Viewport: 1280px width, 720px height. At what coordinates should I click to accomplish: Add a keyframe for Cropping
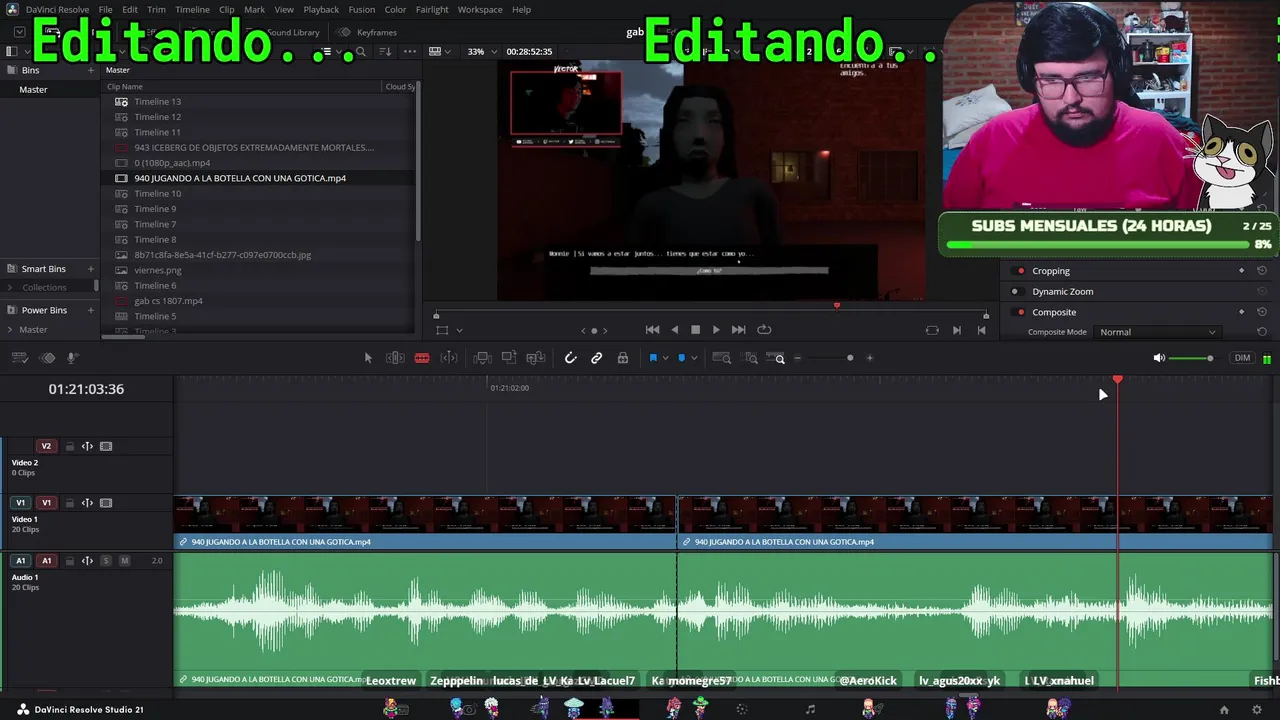coord(1242,271)
